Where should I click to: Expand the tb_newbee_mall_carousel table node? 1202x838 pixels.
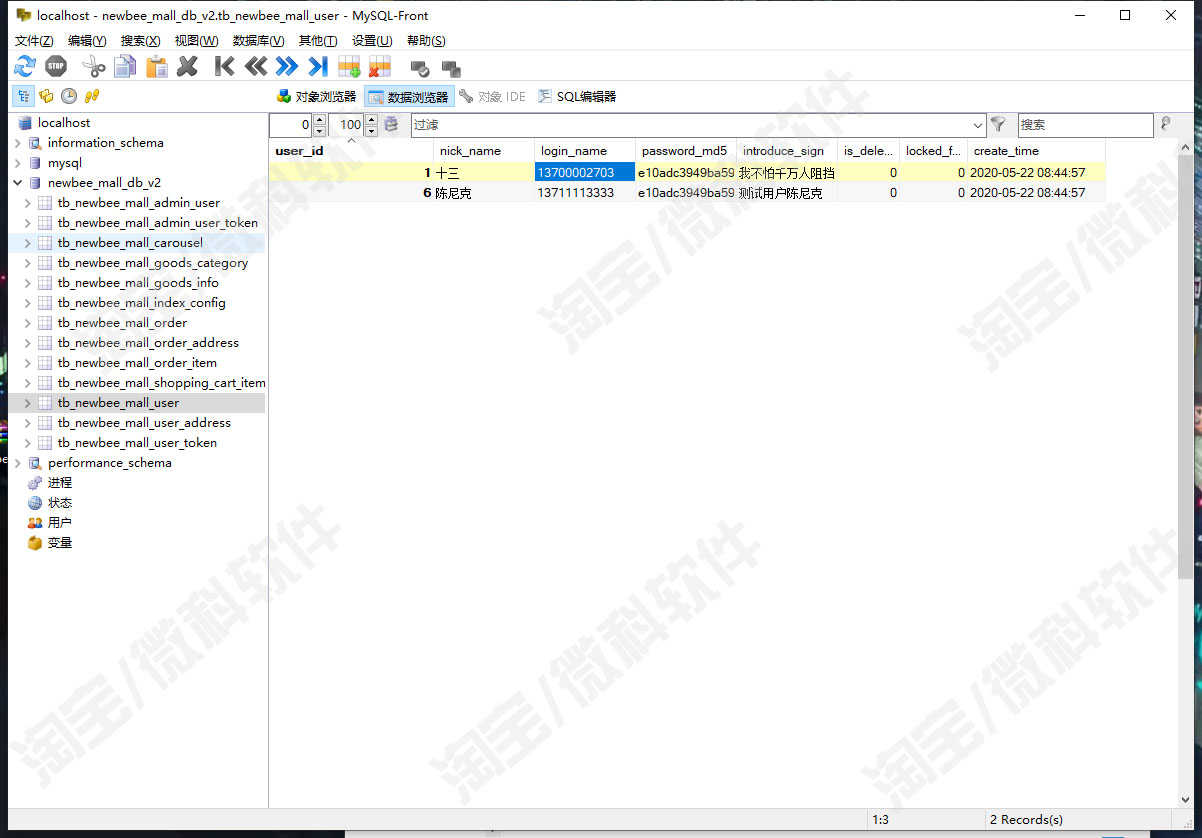pyautogui.click(x=28, y=243)
